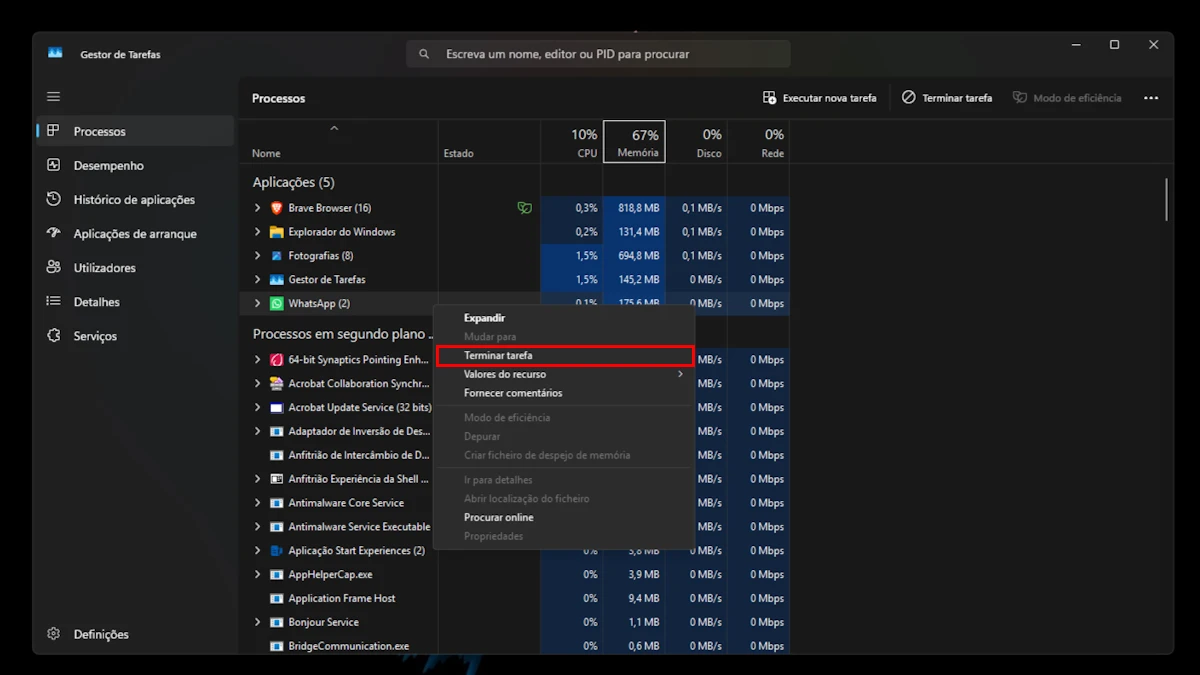Click the Utilizadores sidebar icon

coord(54,268)
